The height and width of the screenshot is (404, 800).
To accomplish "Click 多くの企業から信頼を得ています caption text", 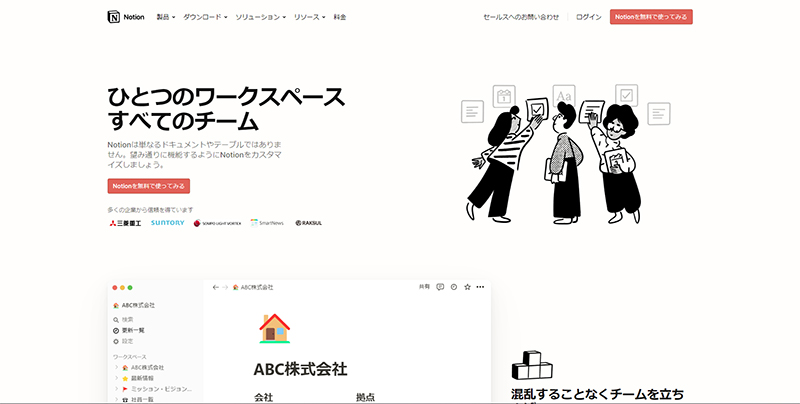I will [151, 210].
